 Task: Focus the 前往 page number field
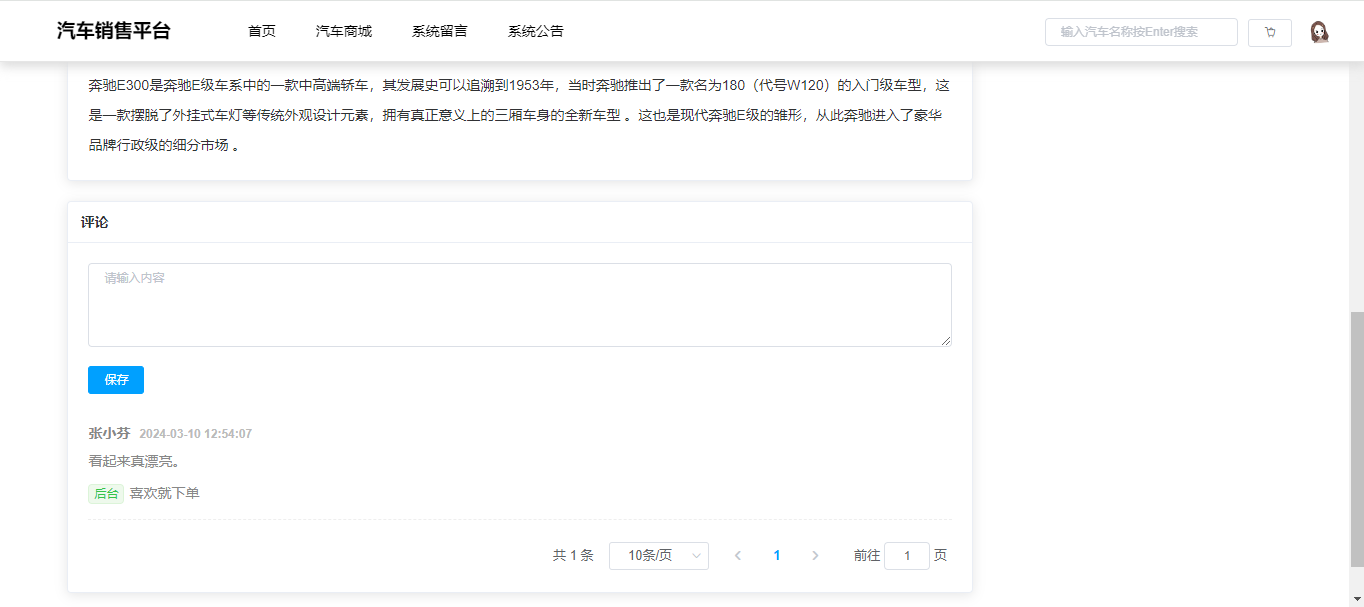pyautogui.click(x=906, y=556)
